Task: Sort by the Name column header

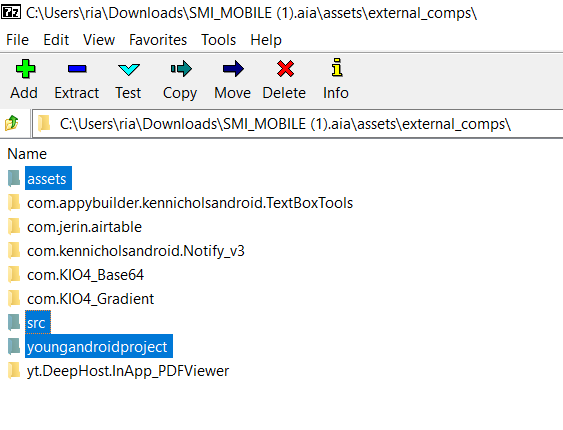Action: point(27,154)
